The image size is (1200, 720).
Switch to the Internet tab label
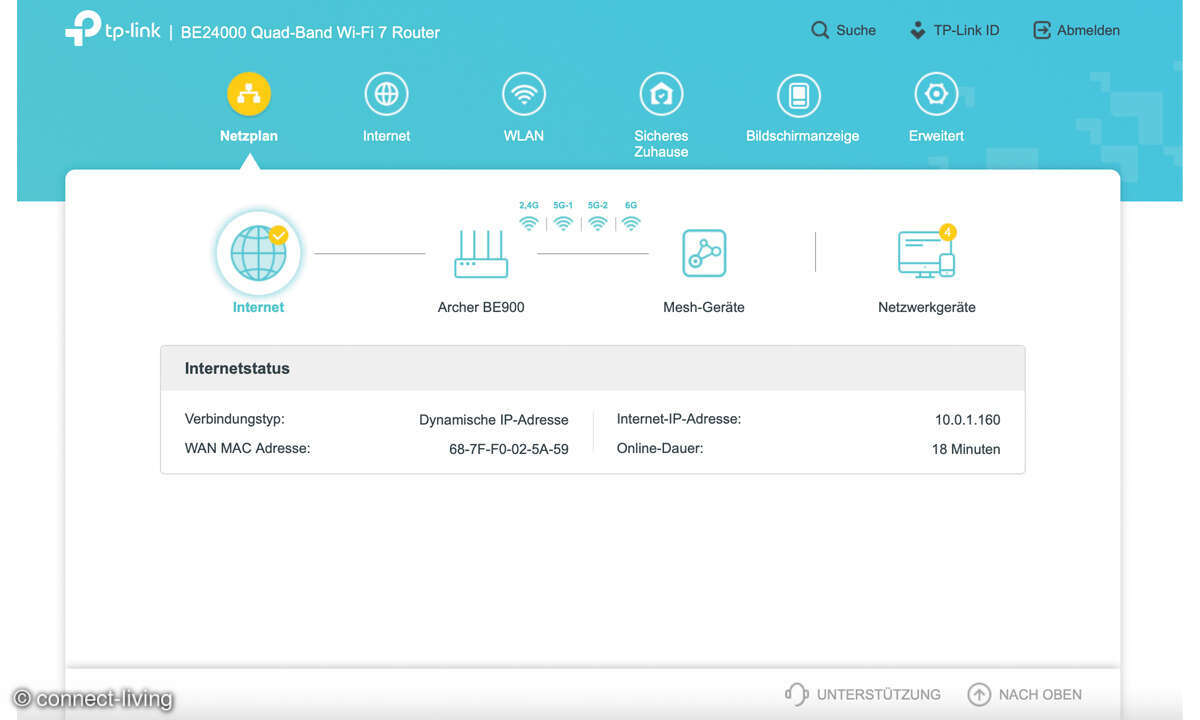pyautogui.click(x=386, y=136)
